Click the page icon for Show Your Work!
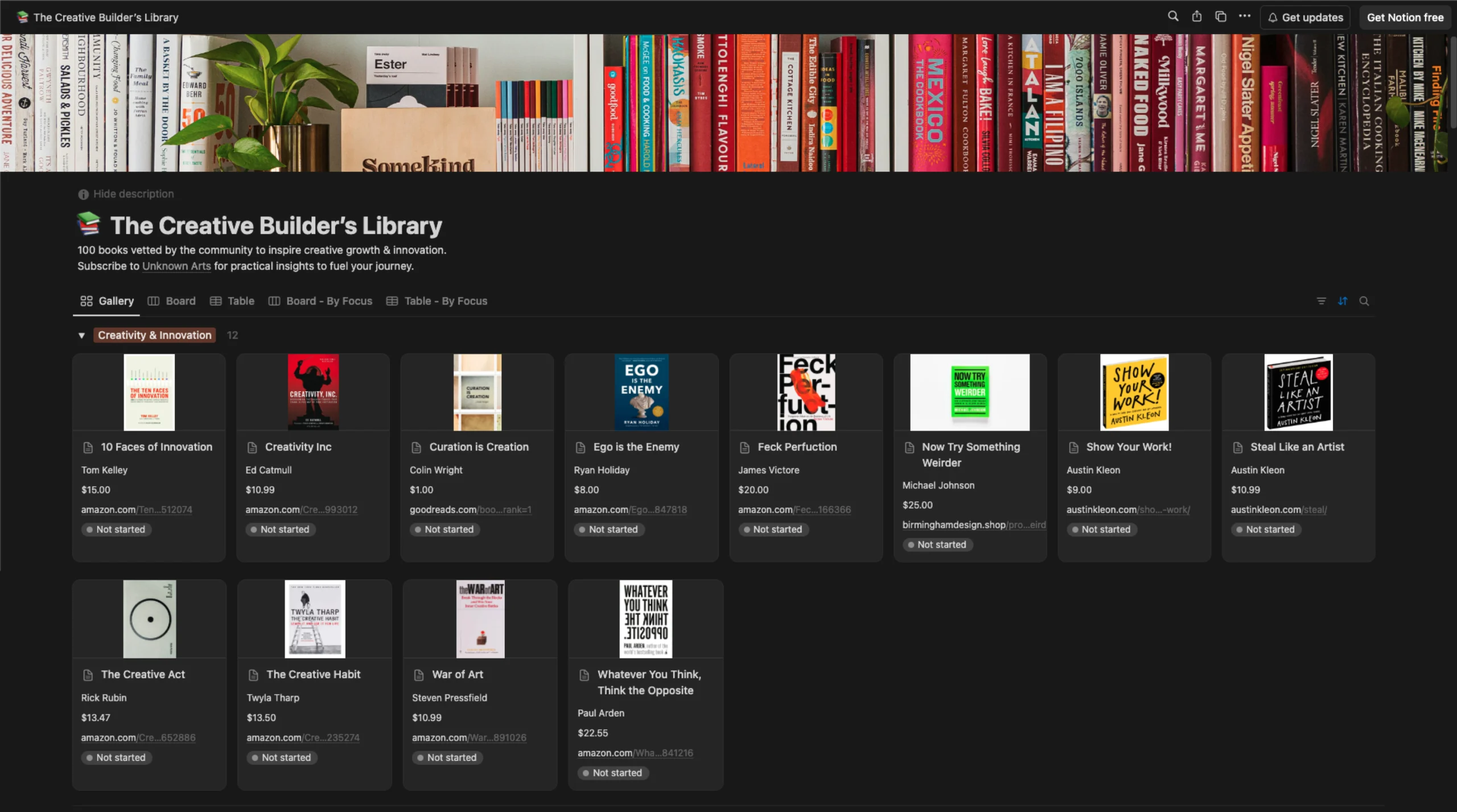 1074,447
